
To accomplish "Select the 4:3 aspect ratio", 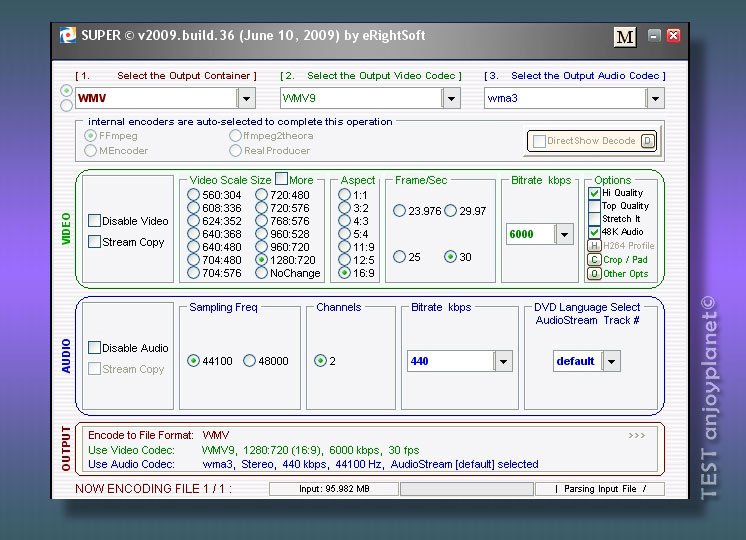I will coord(345,221).
